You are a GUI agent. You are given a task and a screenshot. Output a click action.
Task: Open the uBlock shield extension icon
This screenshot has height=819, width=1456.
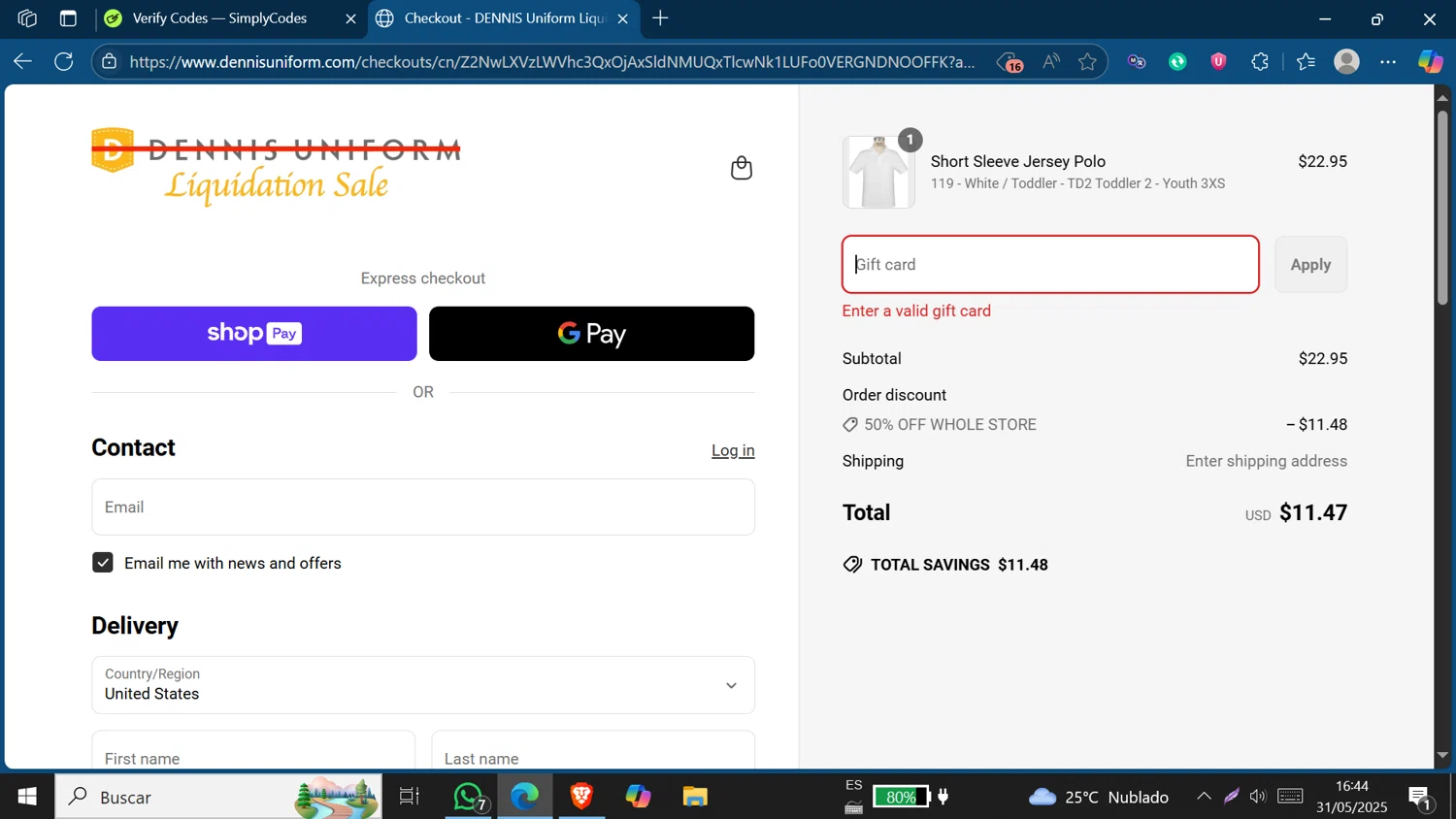(x=1218, y=61)
